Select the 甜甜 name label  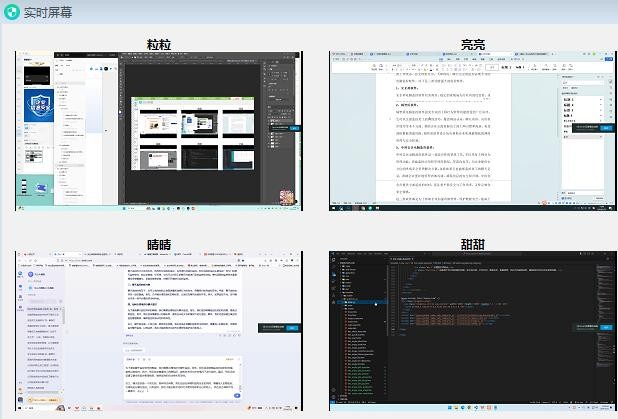point(473,245)
